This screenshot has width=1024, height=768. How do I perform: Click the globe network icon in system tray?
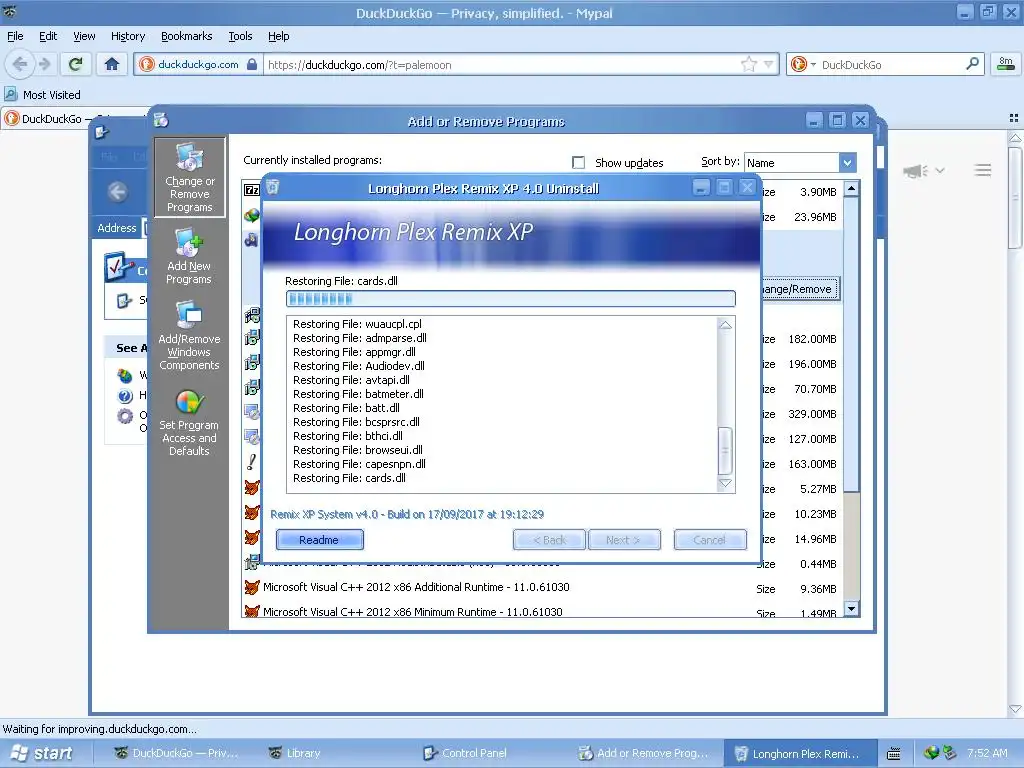pos(930,753)
